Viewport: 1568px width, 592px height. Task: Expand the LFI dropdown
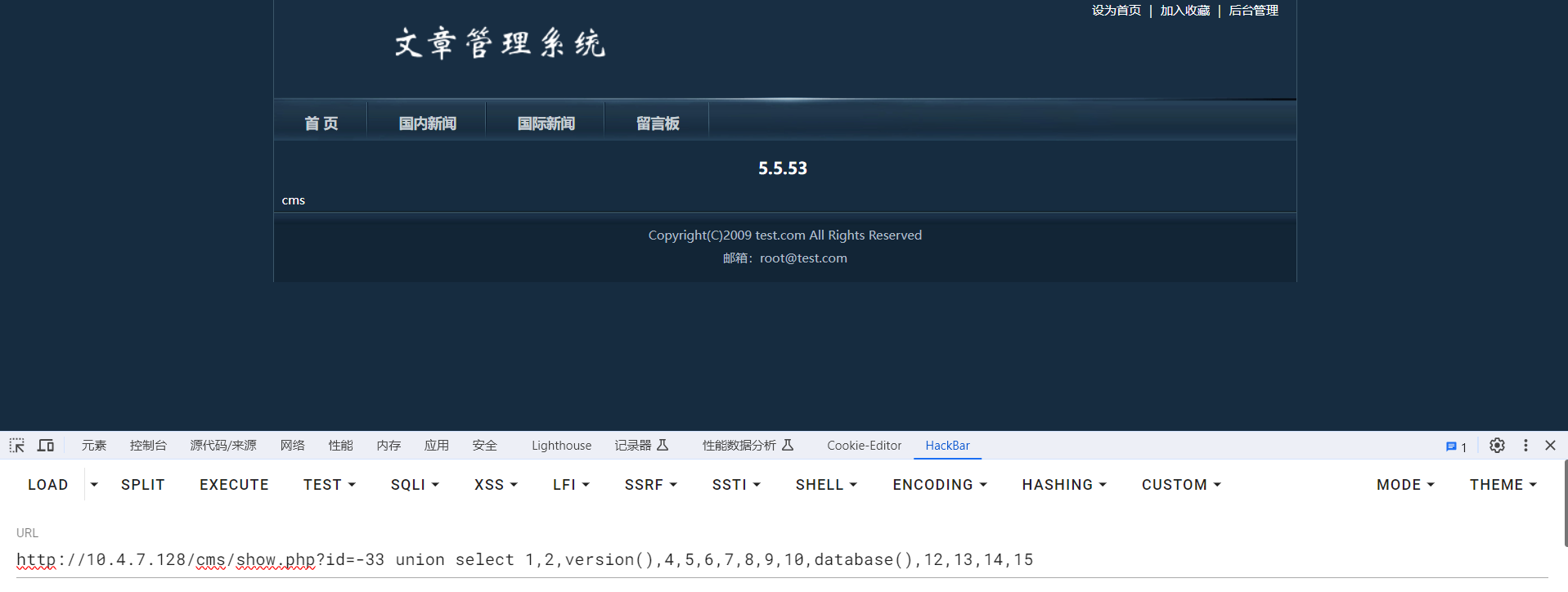pyautogui.click(x=571, y=485)
